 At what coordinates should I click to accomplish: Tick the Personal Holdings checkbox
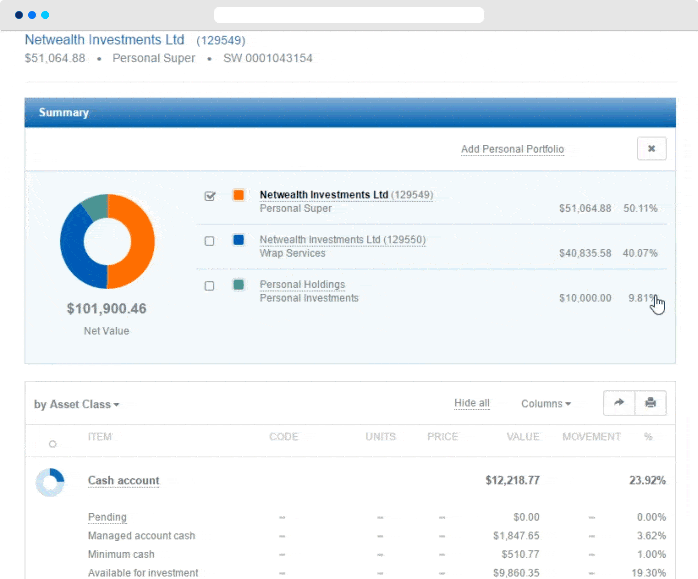click(x=209, y=286)
